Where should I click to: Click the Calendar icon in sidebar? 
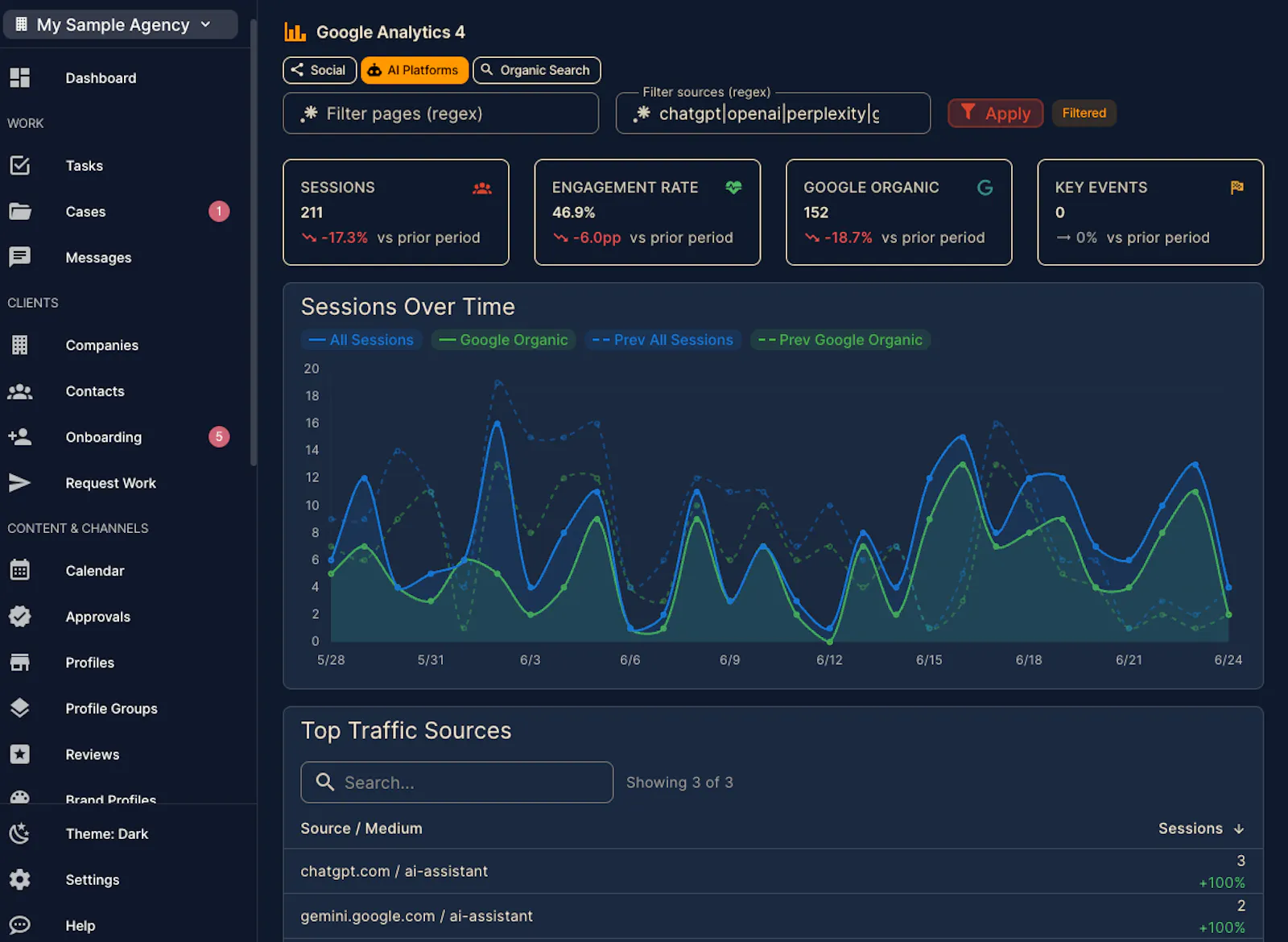pyautogui.click(x=19, y=570)
